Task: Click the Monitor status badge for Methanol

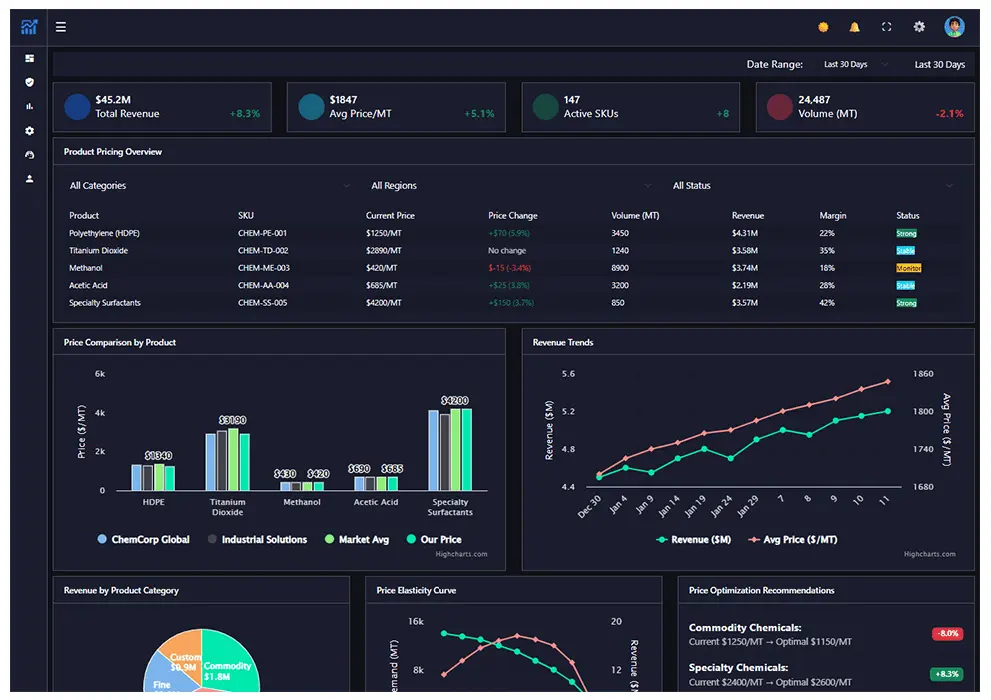Action: (911, 268)
